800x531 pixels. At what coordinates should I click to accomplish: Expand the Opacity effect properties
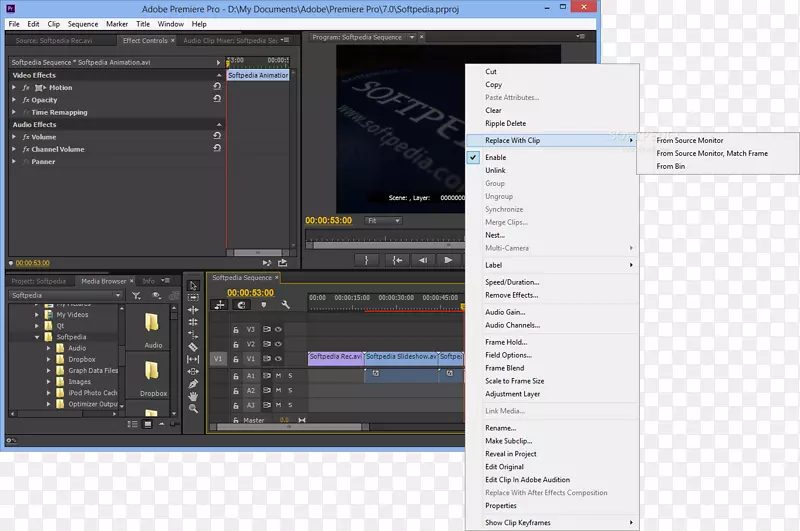point(14,99)
